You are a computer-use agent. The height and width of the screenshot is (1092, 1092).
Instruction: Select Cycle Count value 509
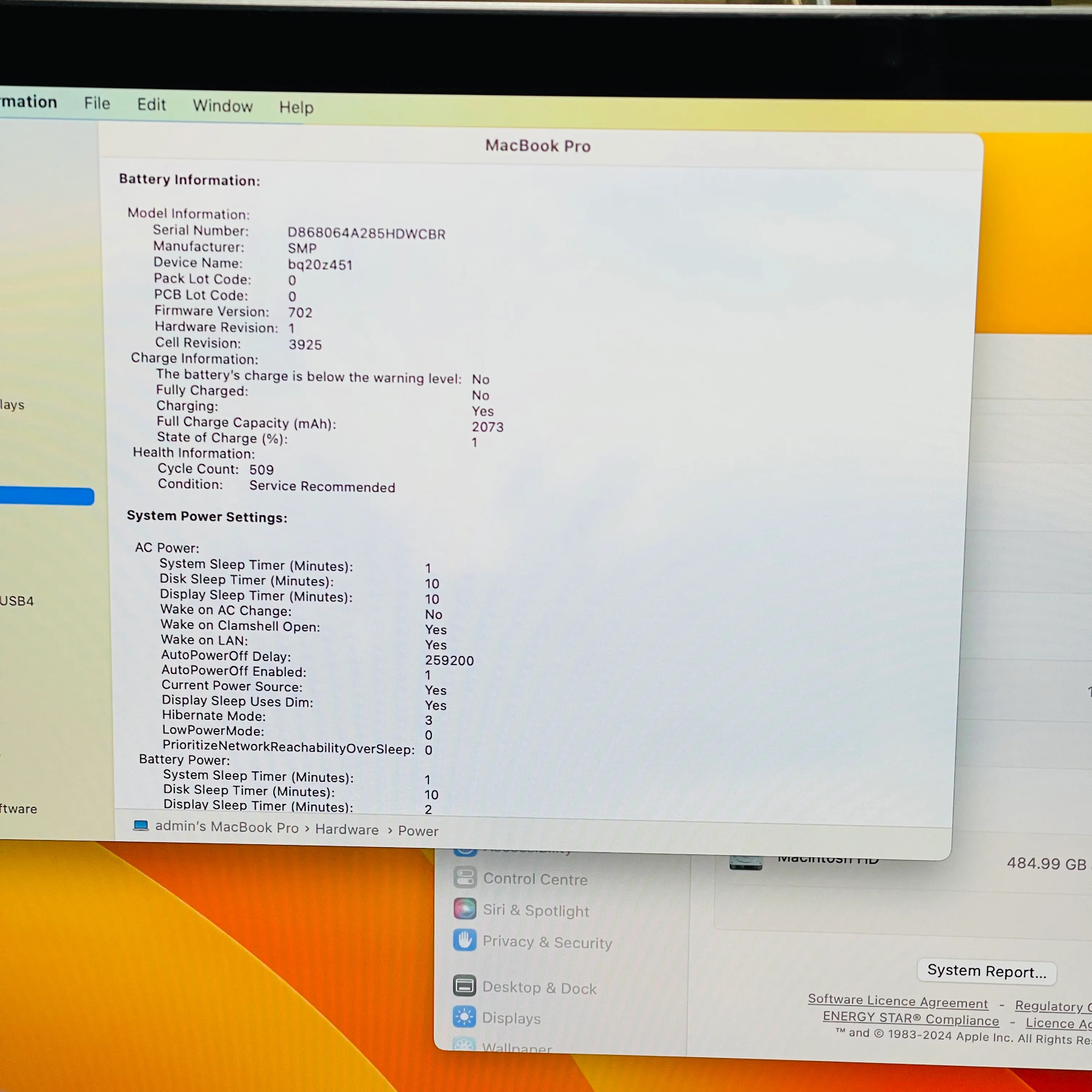pyautogui.click(x=262, y=470)
